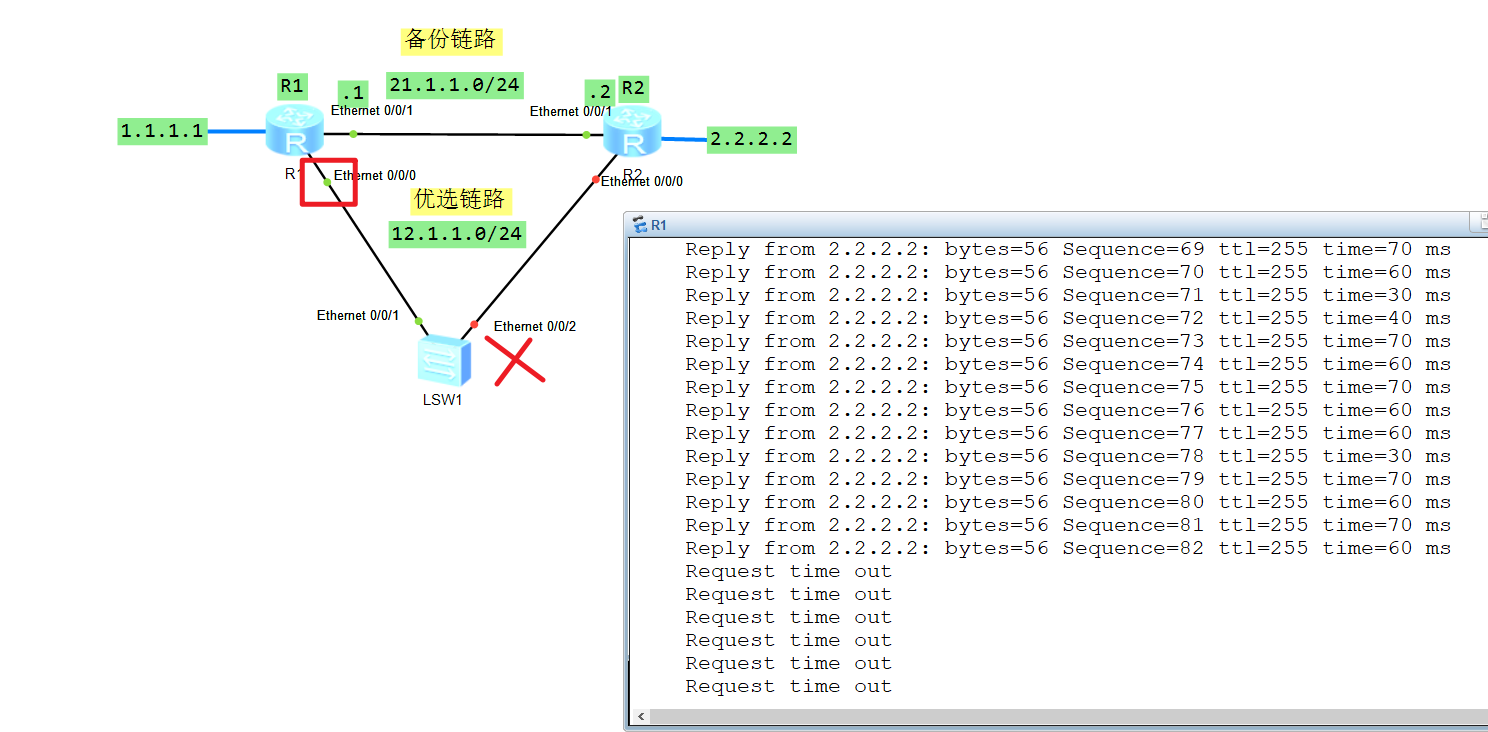Click the eNSP icon in R1 terminal title bar
Image resolution: width=1488 pixels, height=732 pixels.
coord(639,224)
